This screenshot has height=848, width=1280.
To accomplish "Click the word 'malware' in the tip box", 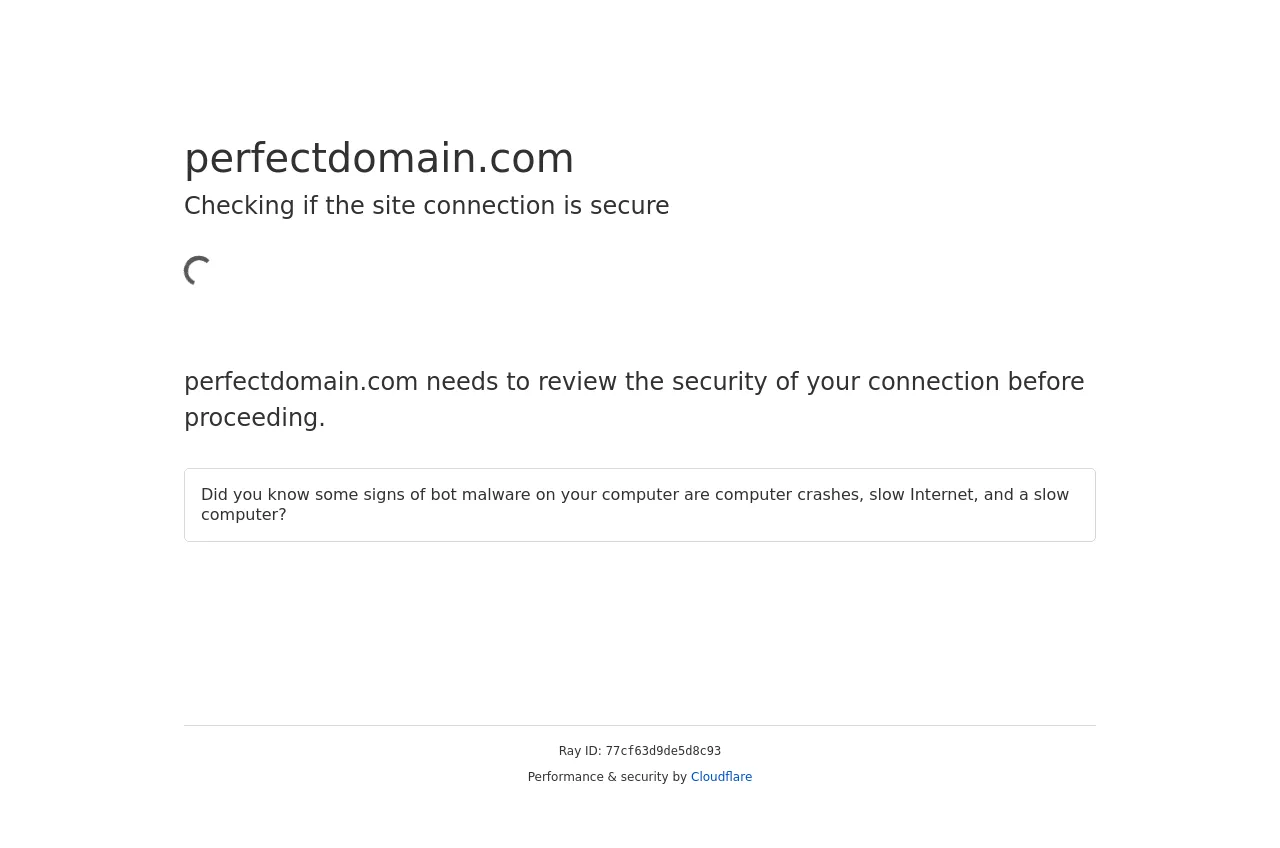I will point(496,495).
